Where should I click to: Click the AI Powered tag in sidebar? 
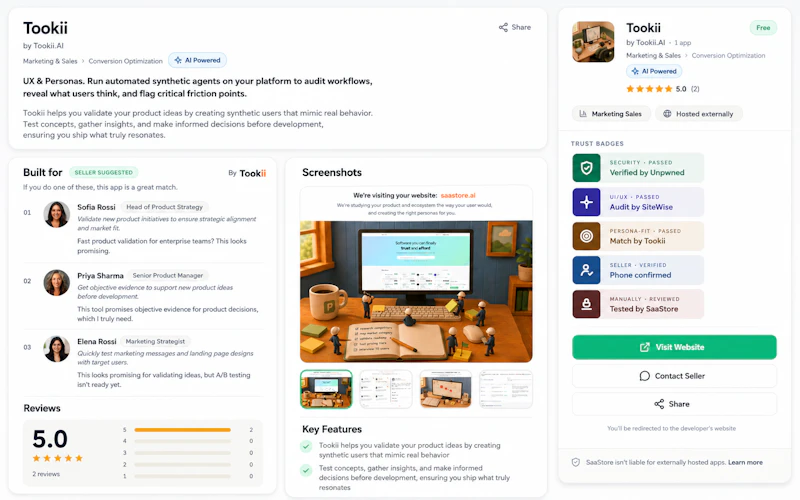pos(654,71)
